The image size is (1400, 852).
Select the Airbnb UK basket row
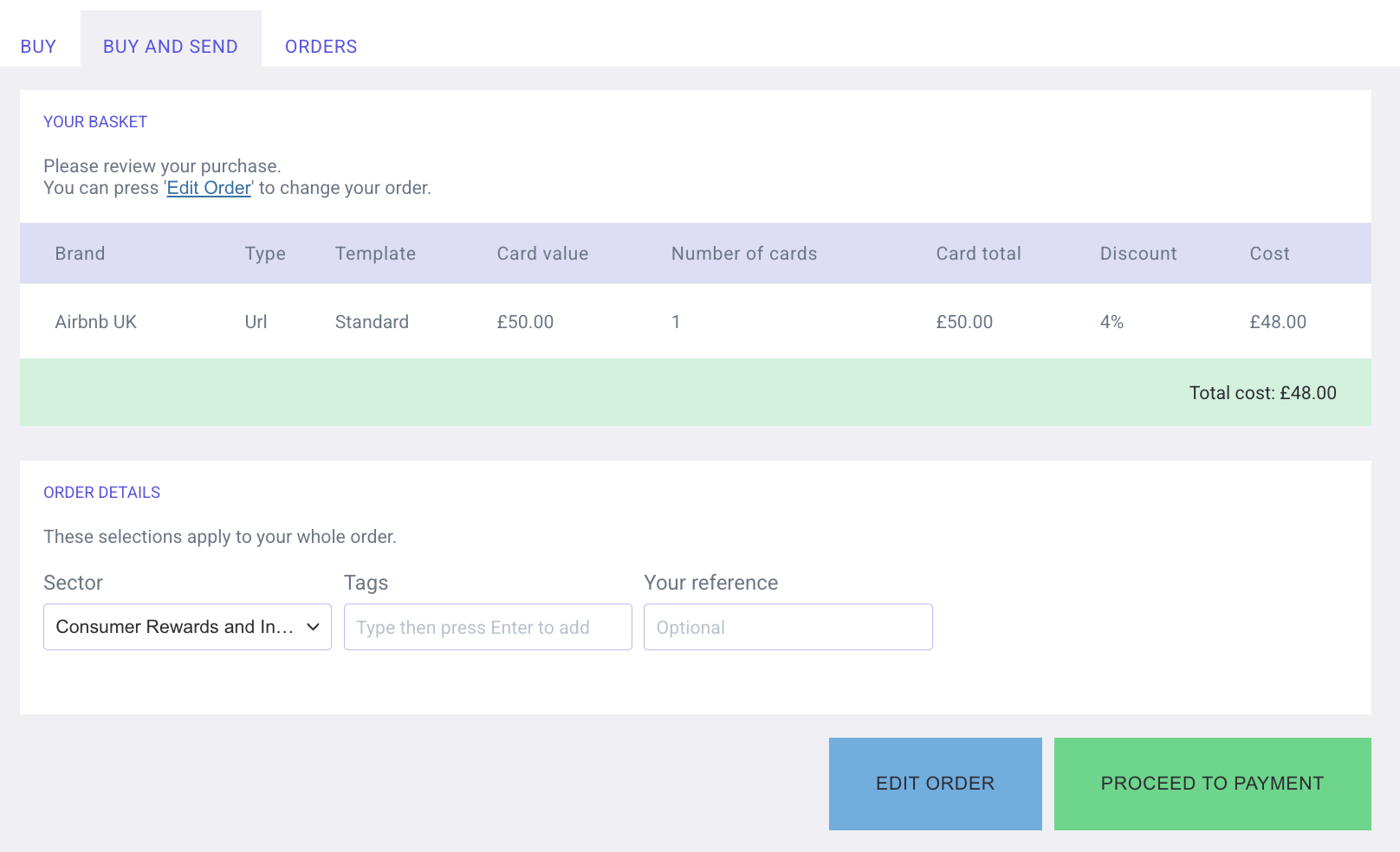click(95, 322)
